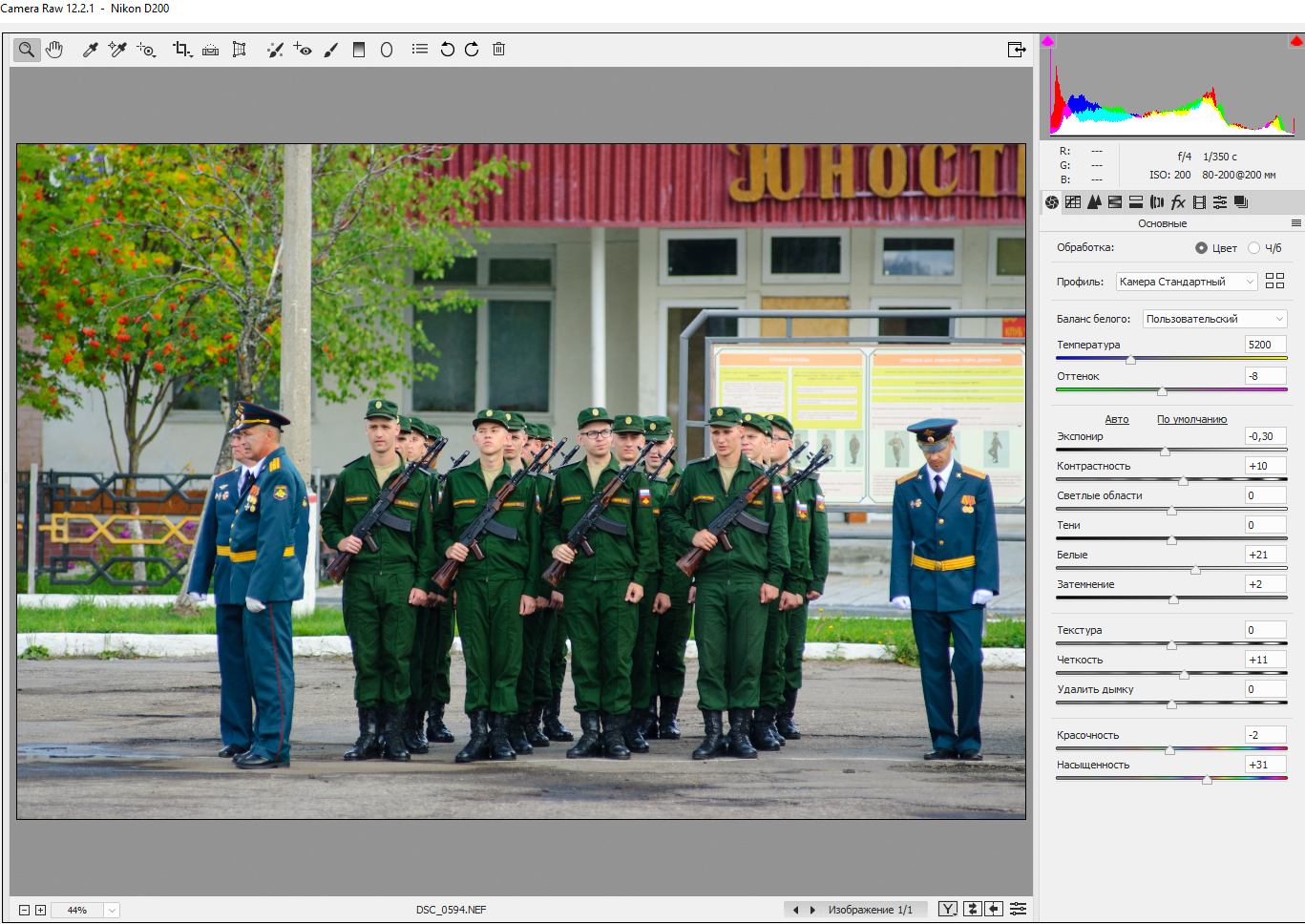Pick the Adjustment Brush tool
This screenshot has height=924, width=1305.
tap(331, 50)
